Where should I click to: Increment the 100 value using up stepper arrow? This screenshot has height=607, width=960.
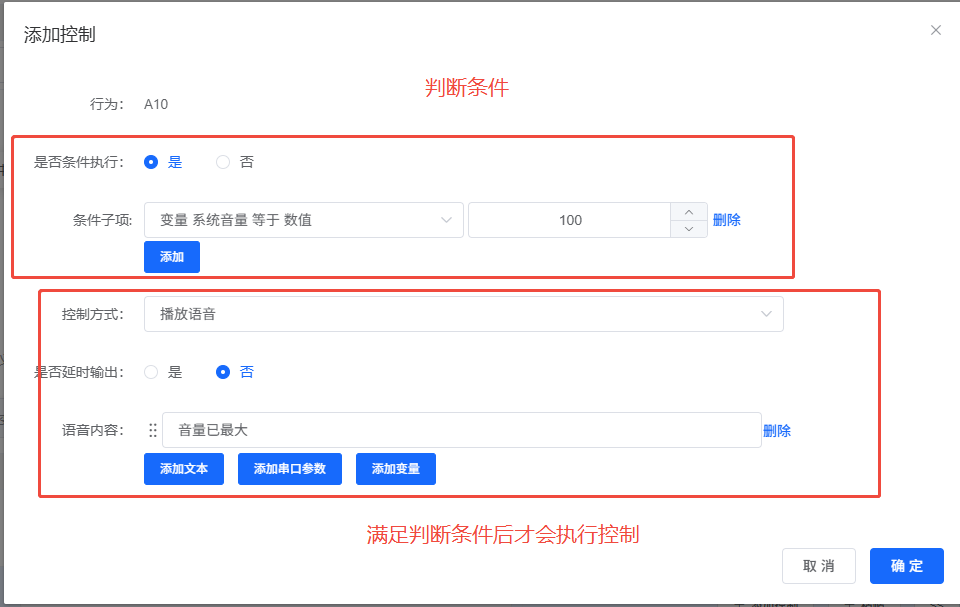tap(689, 212)
